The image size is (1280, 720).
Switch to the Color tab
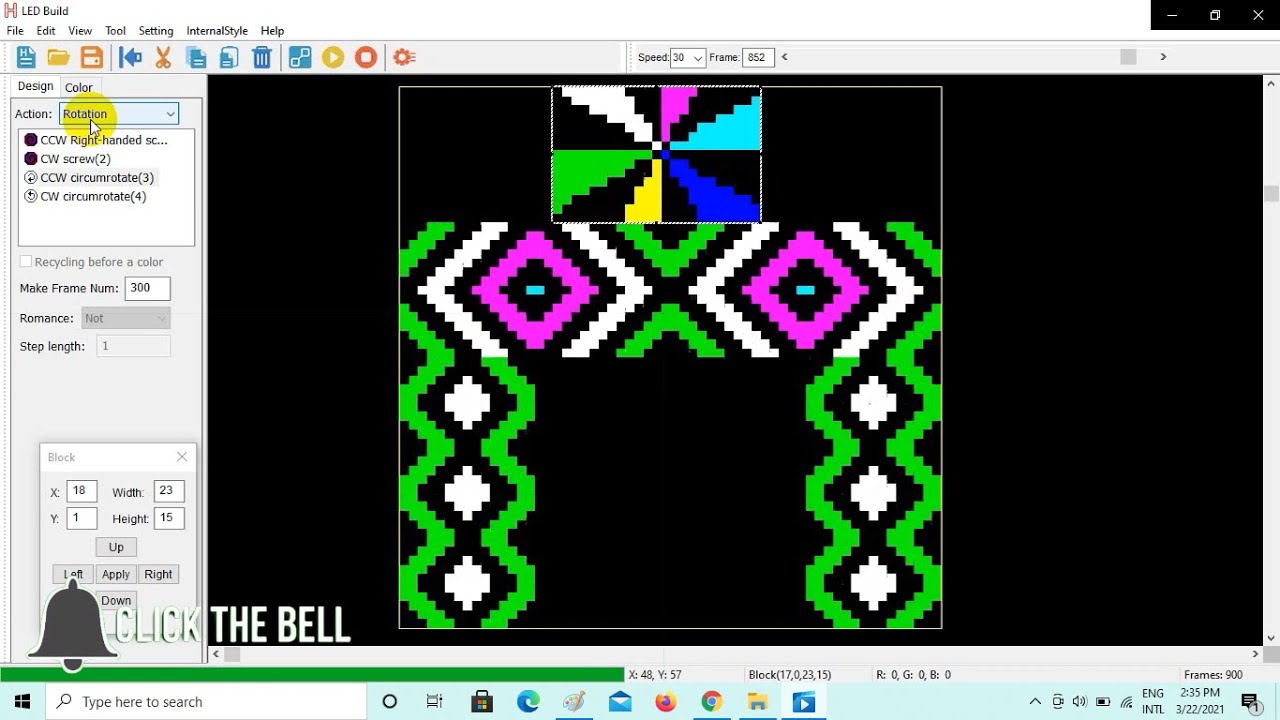(x=79, y=88)
